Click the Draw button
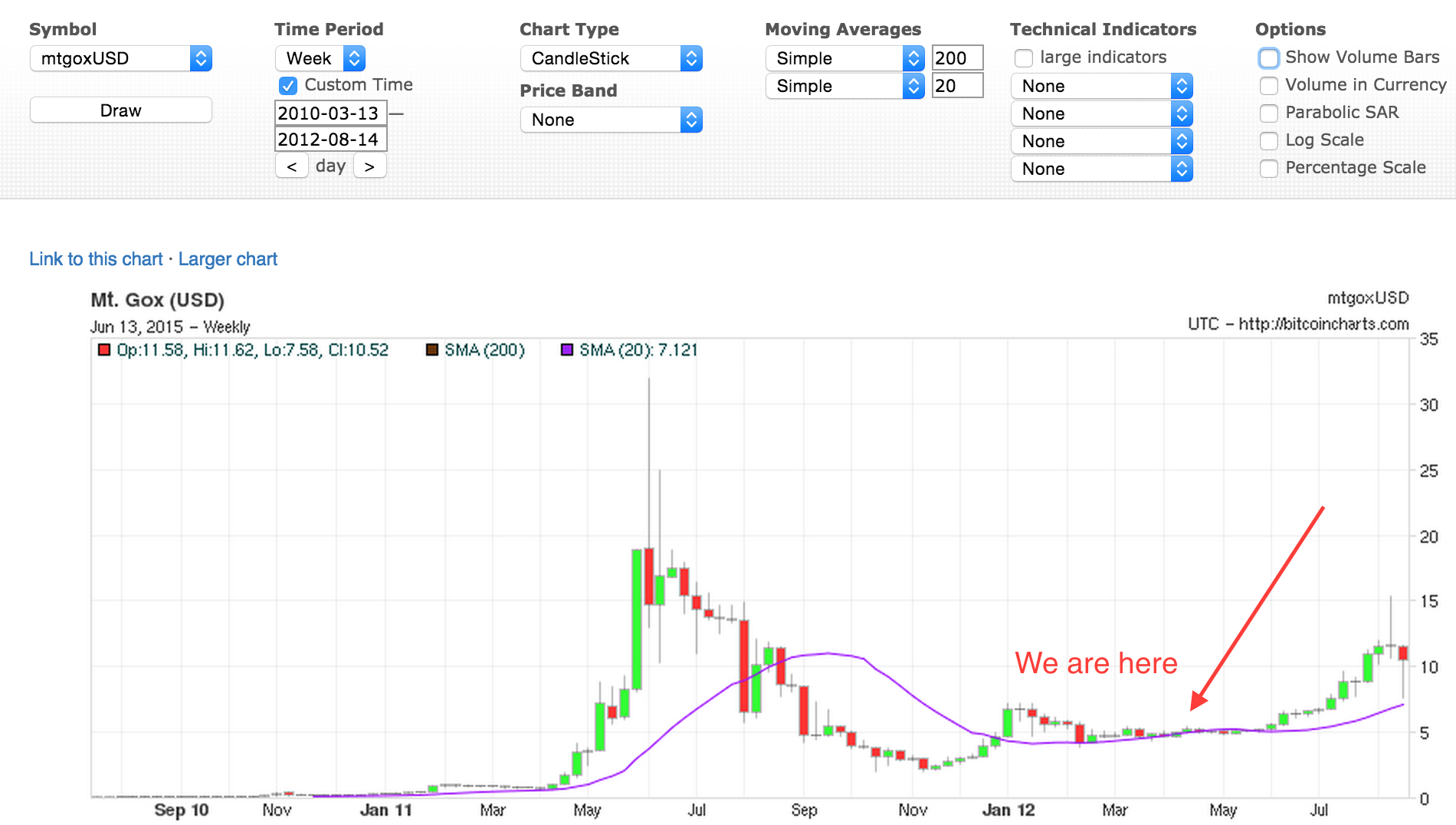 (x=121, y=110)
